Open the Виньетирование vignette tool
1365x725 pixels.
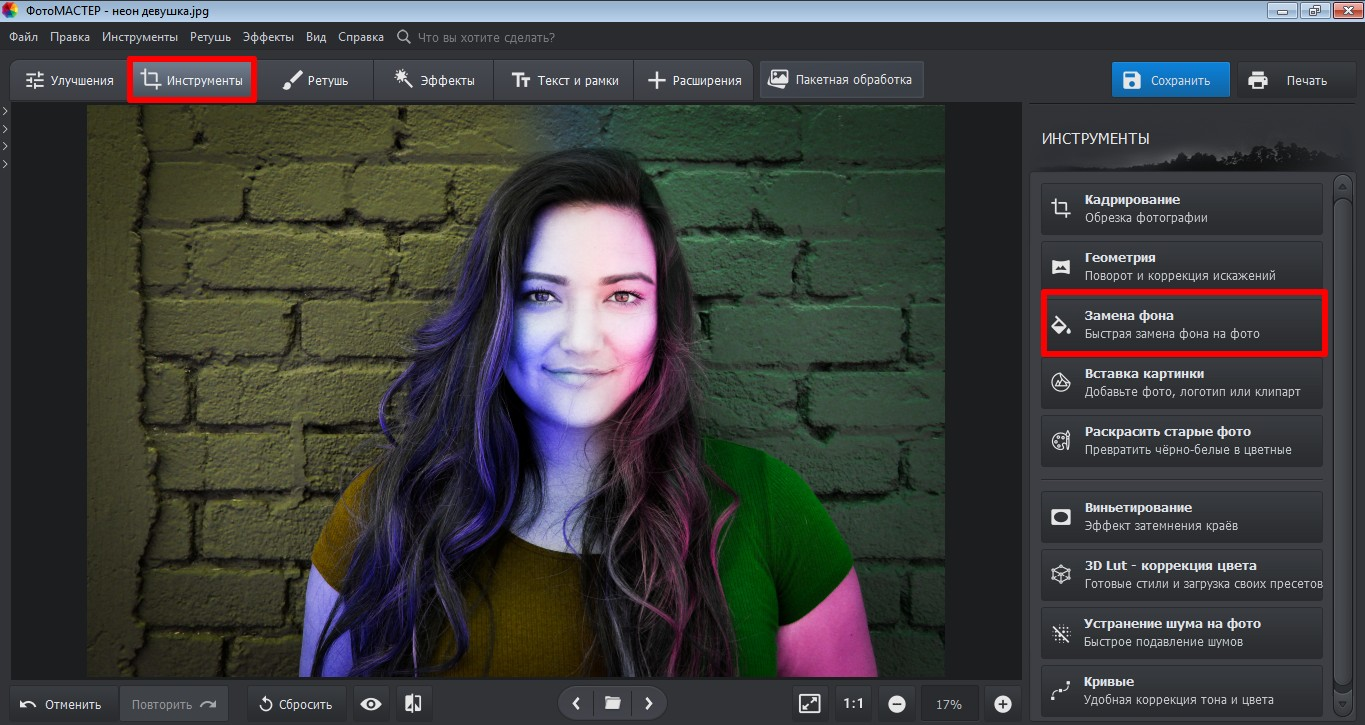coord(1181,517)
